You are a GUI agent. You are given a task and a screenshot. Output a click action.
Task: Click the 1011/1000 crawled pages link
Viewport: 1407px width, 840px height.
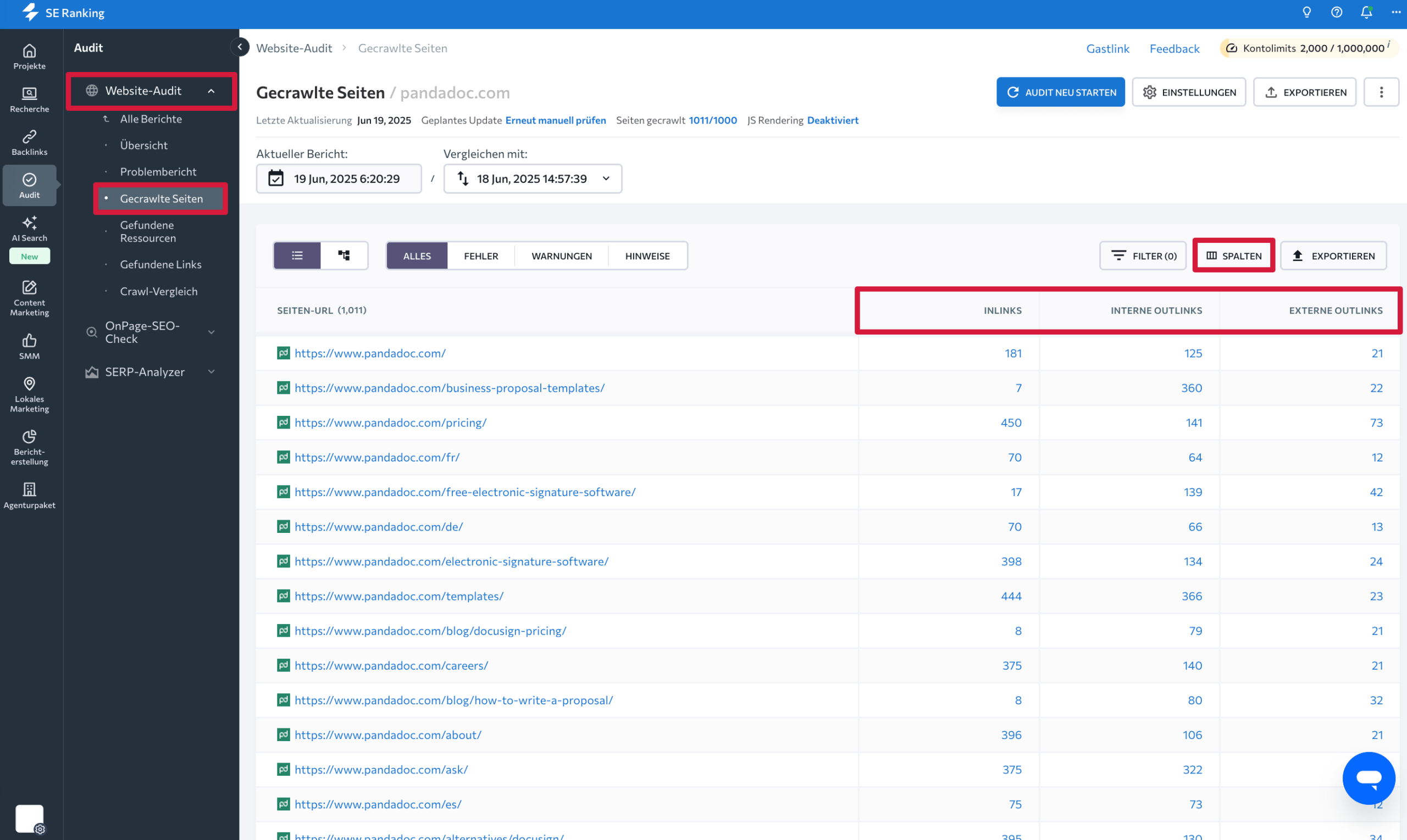713,120
